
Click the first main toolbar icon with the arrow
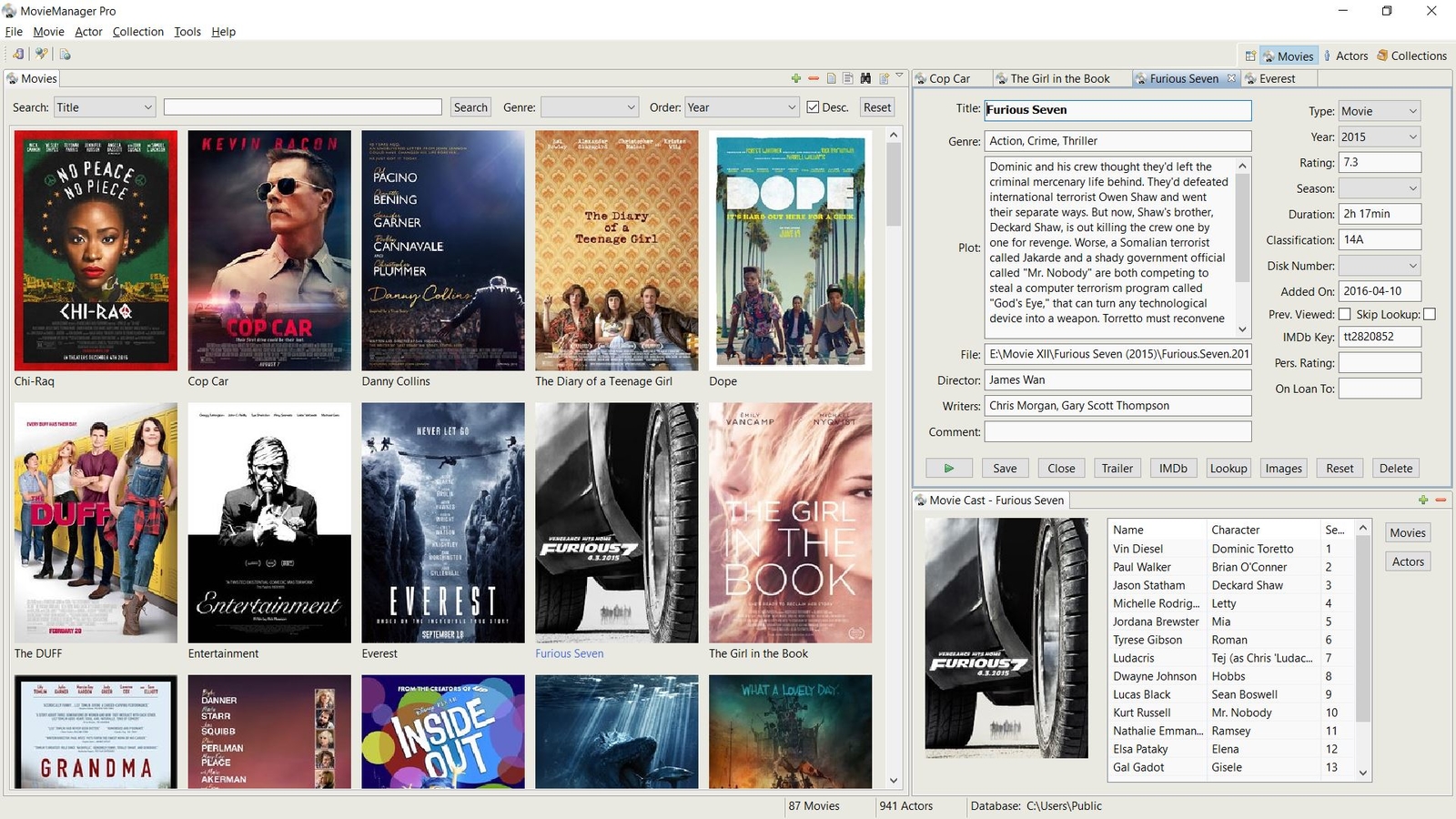coord(18,55)
